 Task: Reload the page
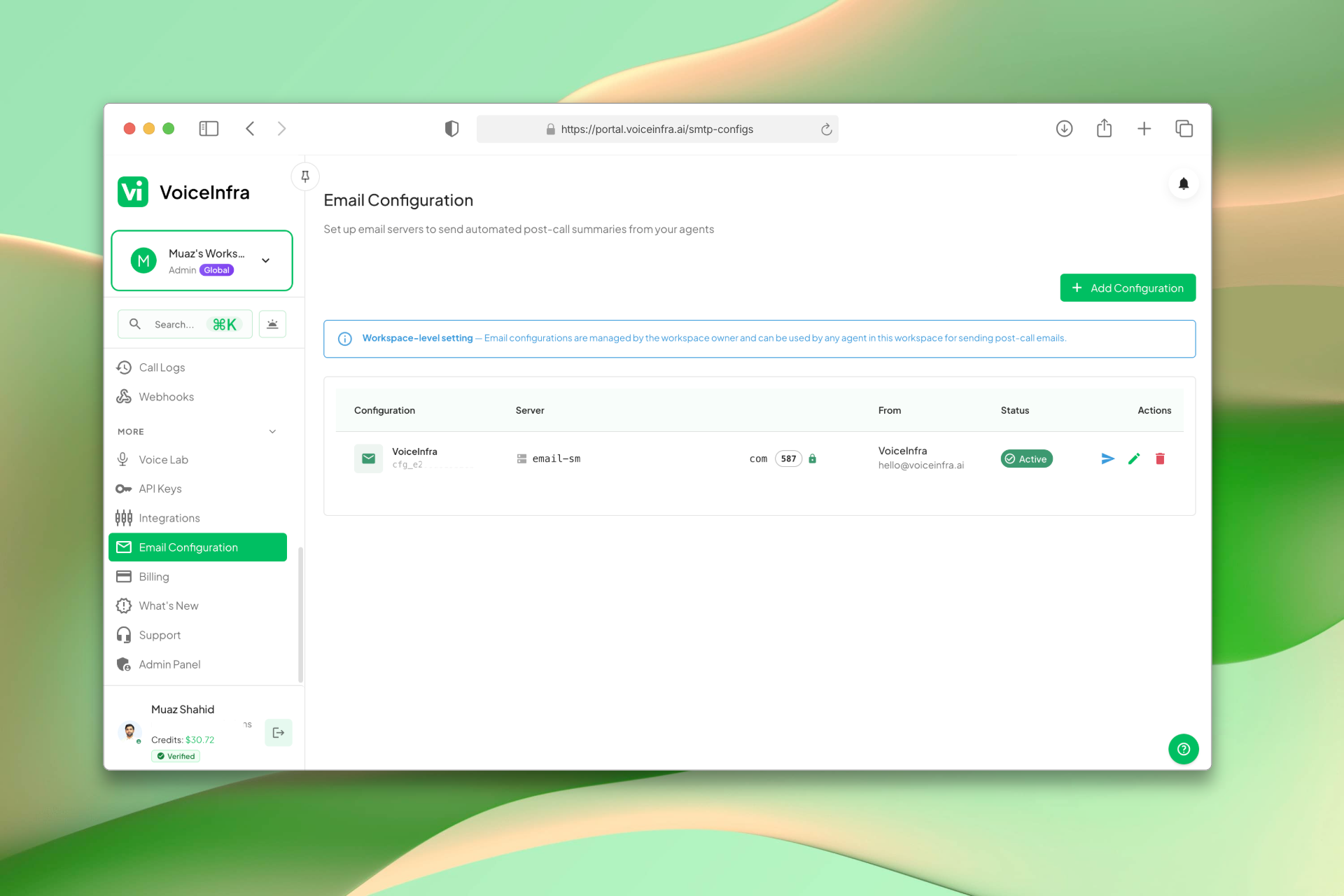click(826, 129)
